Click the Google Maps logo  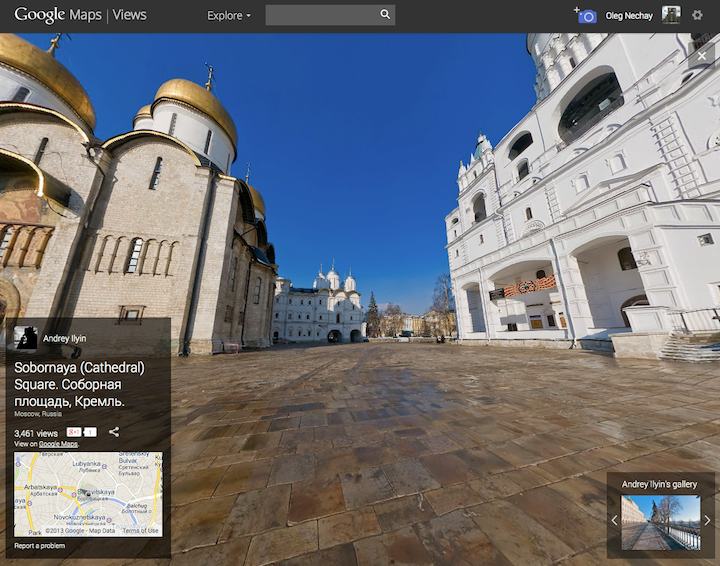(x=56, y=15)
